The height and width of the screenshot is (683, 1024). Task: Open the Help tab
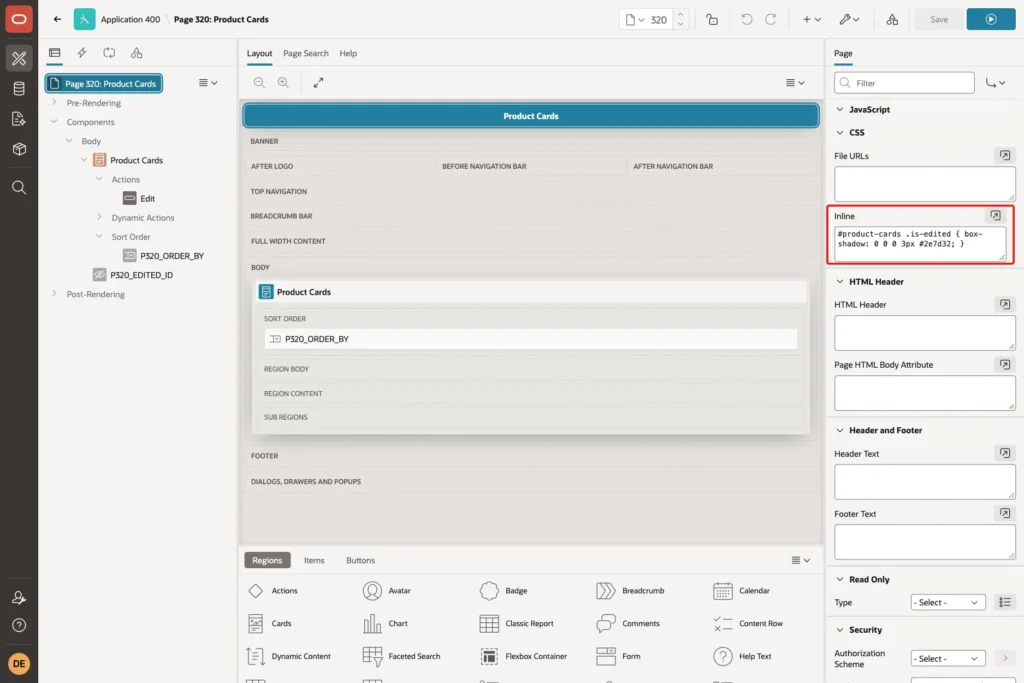(x=348, y=54)
